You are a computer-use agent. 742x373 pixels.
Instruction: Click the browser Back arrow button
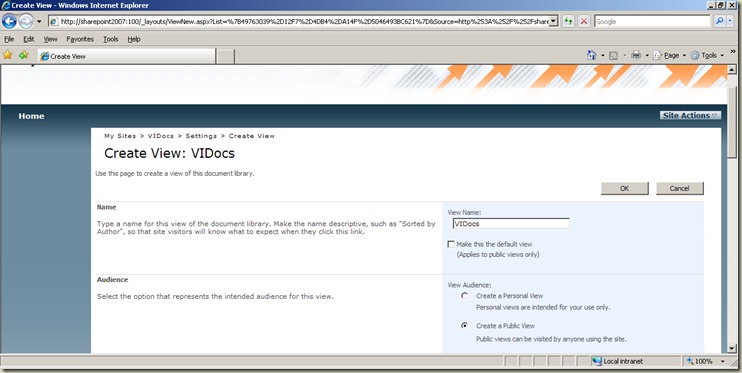[9, 21]
